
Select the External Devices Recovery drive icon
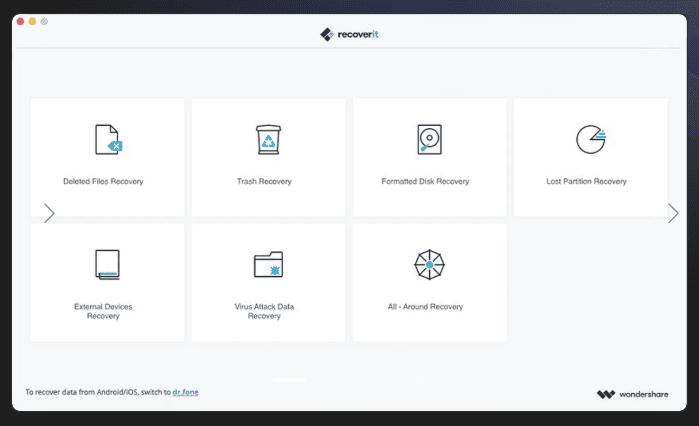[107, 265]
